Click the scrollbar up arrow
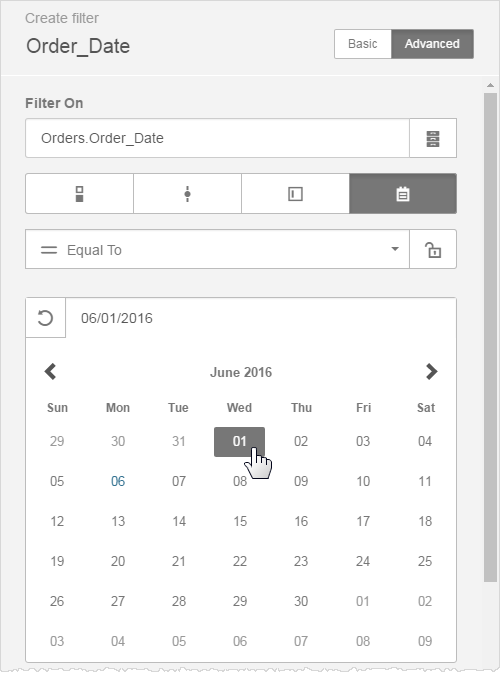Image resolution: width=500 pixels, height=673 pixels. tap(490, 85)
